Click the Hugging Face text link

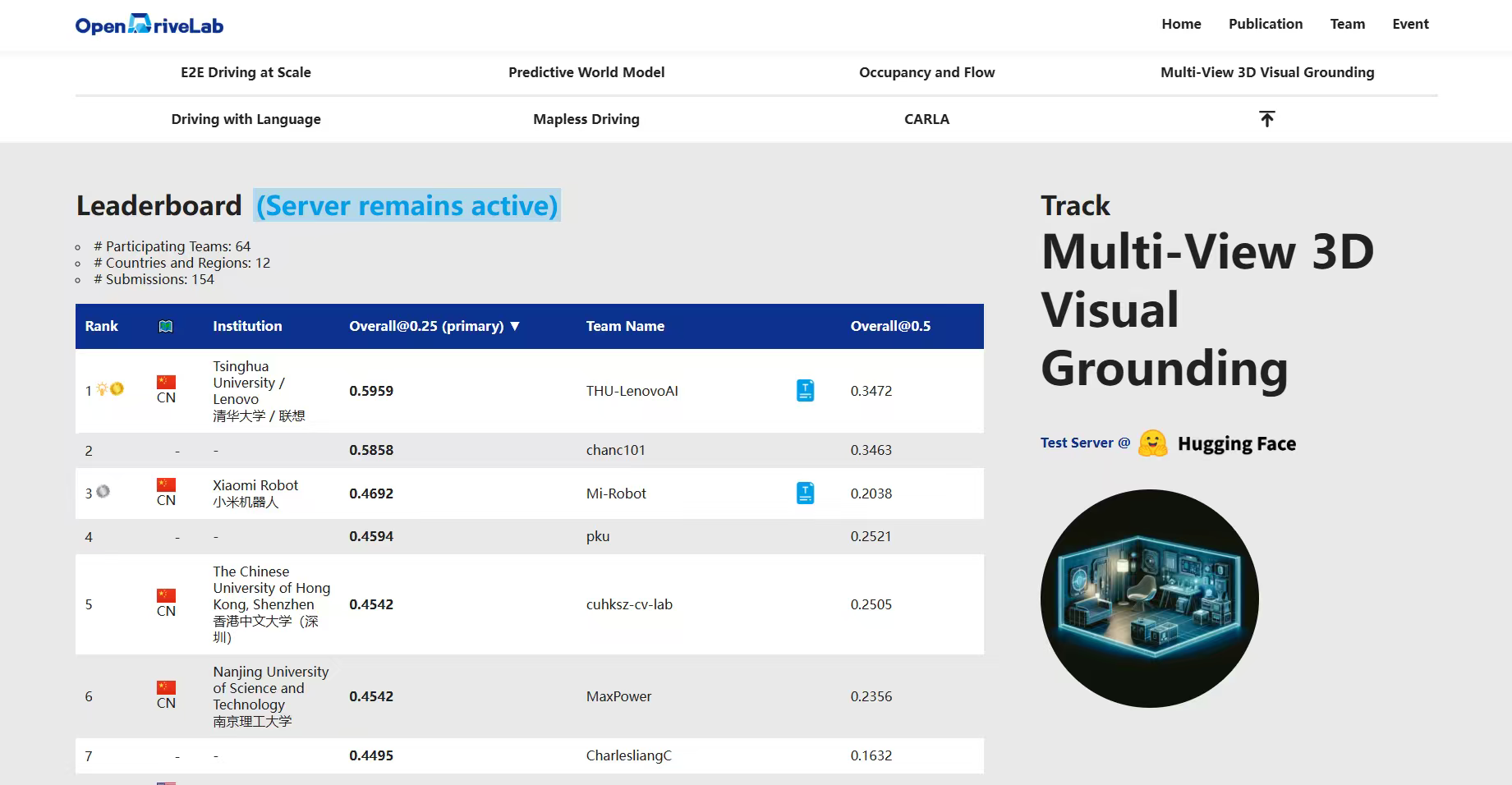(1237, 443)
